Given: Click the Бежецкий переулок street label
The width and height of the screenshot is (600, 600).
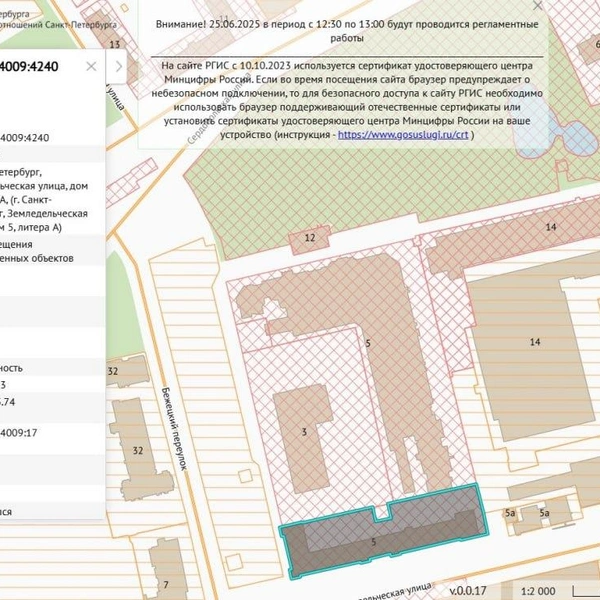Looking at the screenshot, I should click(174, 429).
